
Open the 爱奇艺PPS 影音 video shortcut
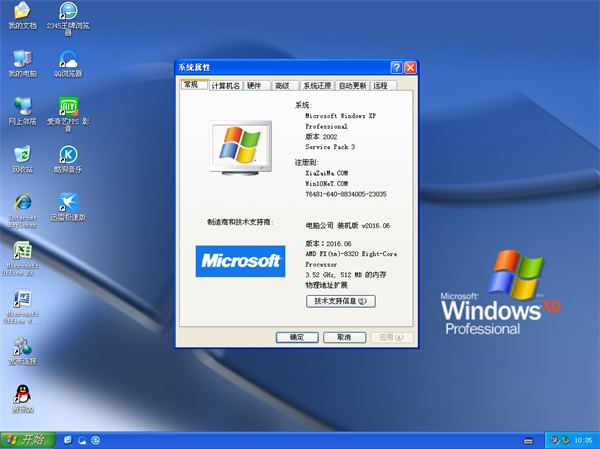pyautogui.click(x=68, y=106)
